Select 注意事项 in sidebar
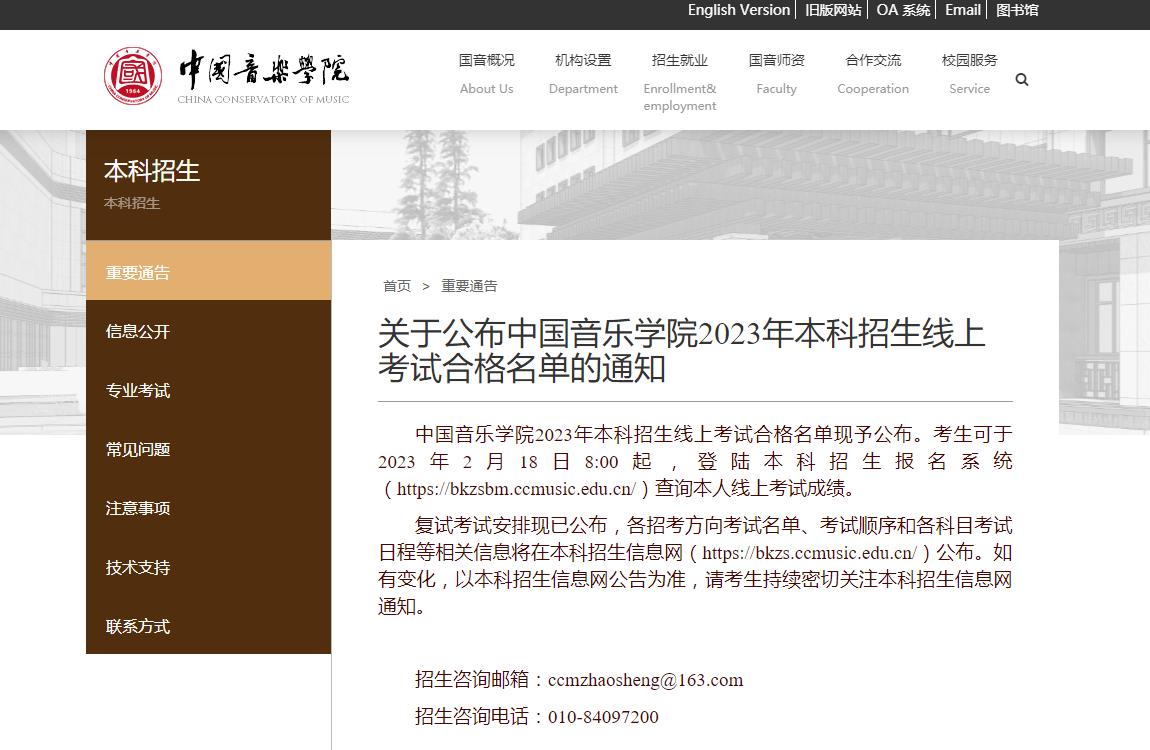The image size is (1150, 750). 208,508
